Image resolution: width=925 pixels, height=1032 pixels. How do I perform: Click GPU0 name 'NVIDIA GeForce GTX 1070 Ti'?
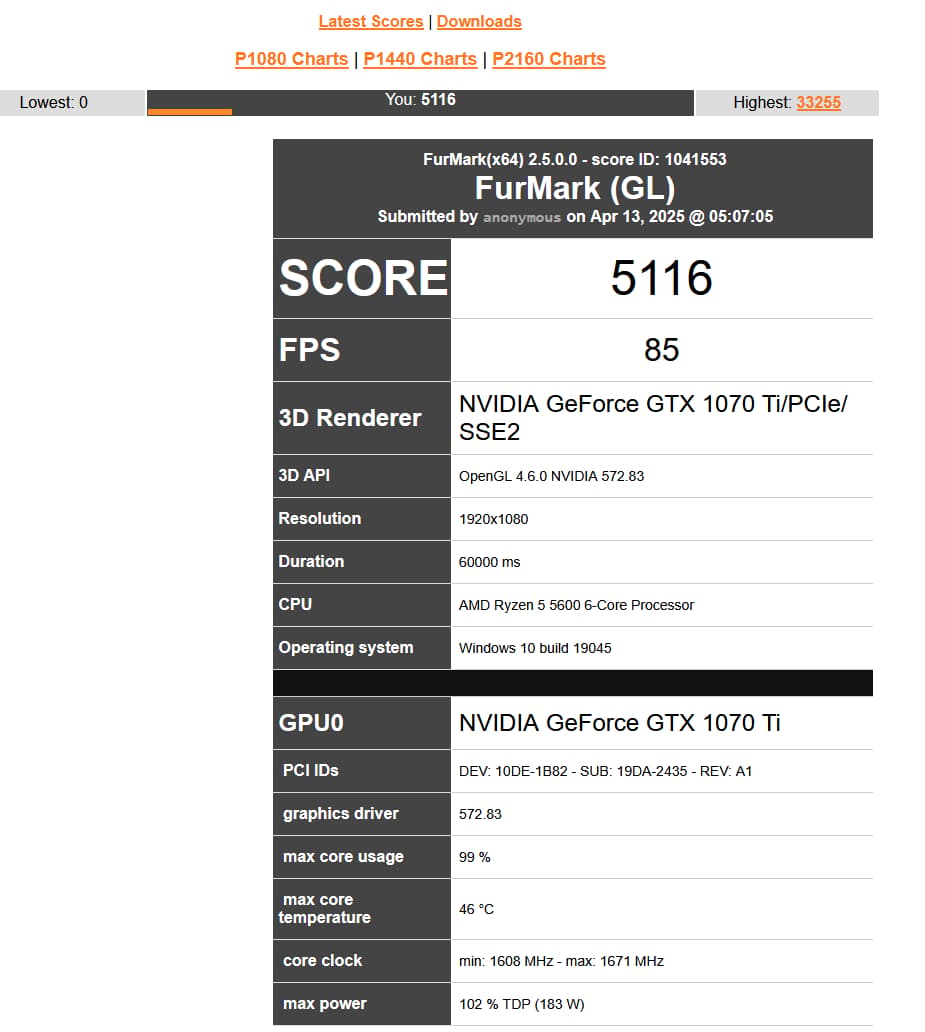(x=620, y=723)
